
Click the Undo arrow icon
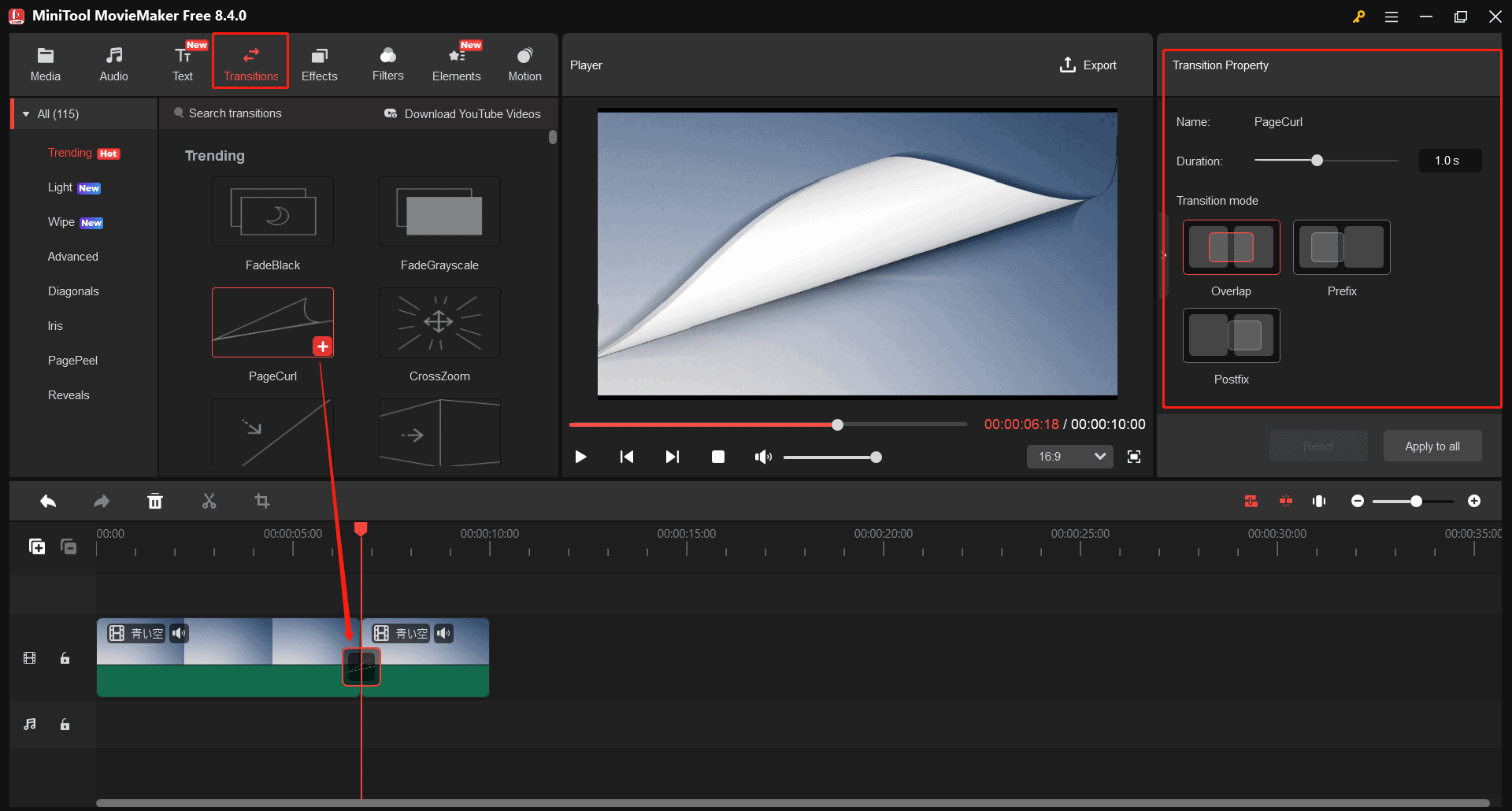pos(47,501)
